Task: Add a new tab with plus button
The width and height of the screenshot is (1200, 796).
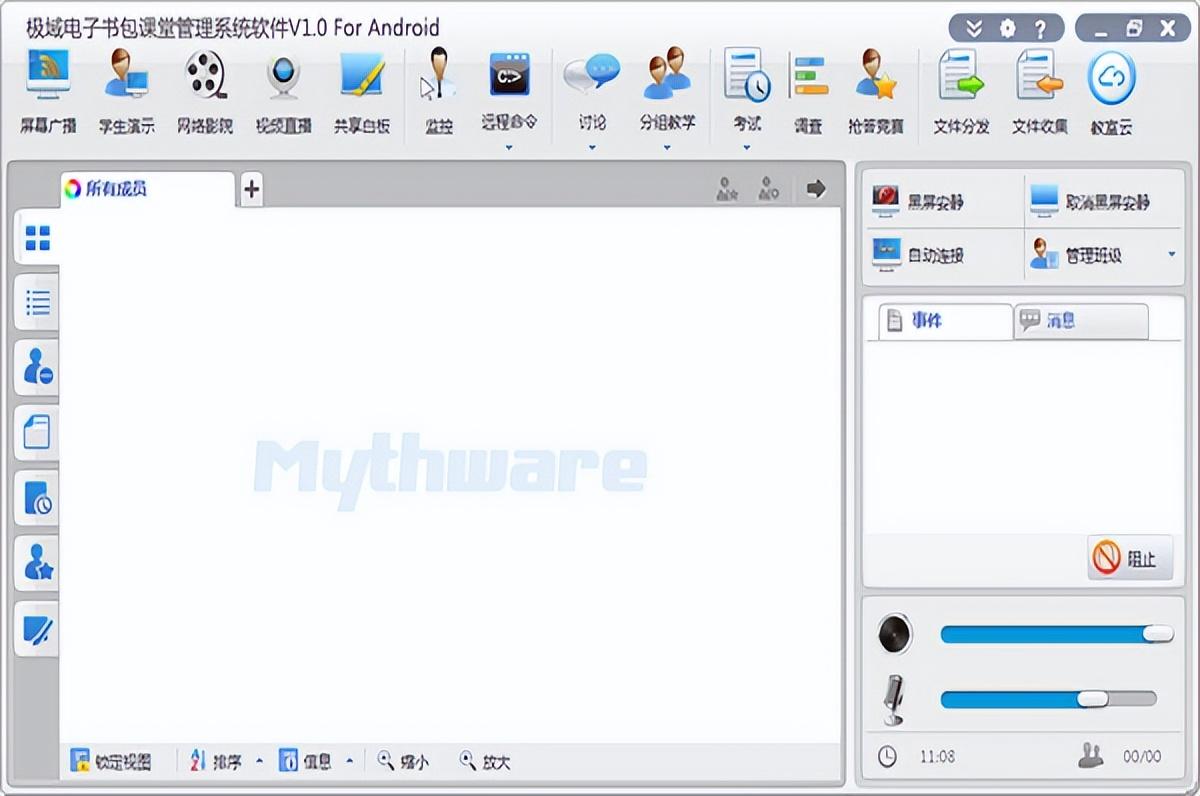Action: pos(251,188)
